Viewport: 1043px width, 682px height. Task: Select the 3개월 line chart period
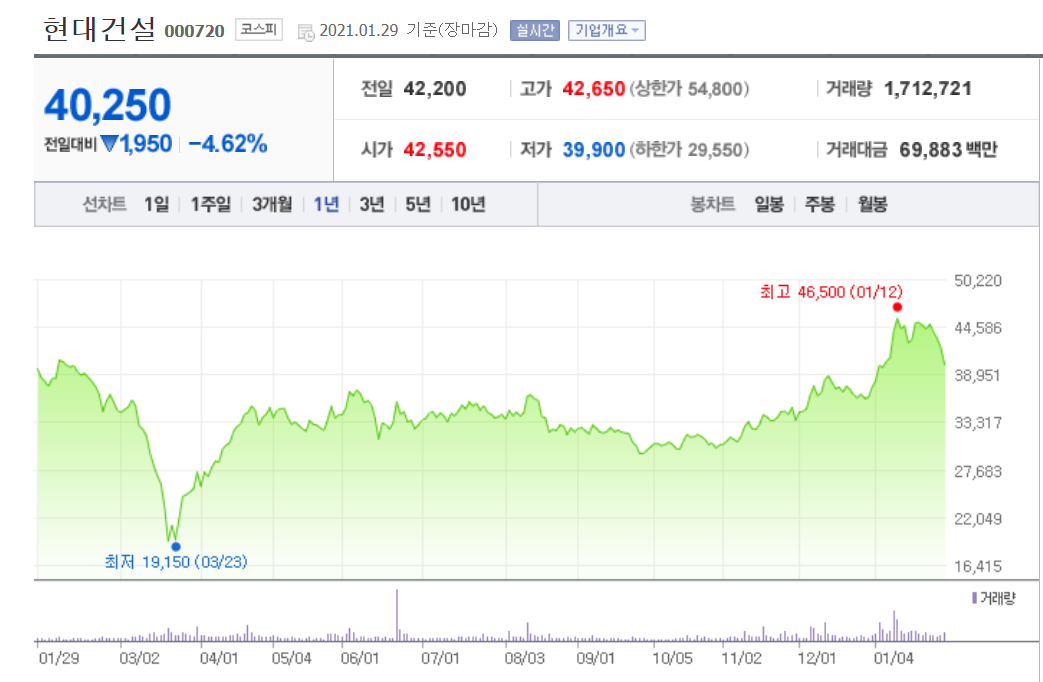pos(271,204)
